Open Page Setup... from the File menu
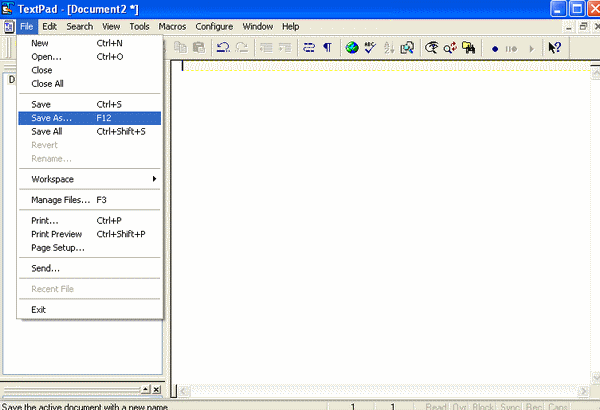The height and width of the screenshot is (410, 600). pyautogui.click(x=90, y=248)
